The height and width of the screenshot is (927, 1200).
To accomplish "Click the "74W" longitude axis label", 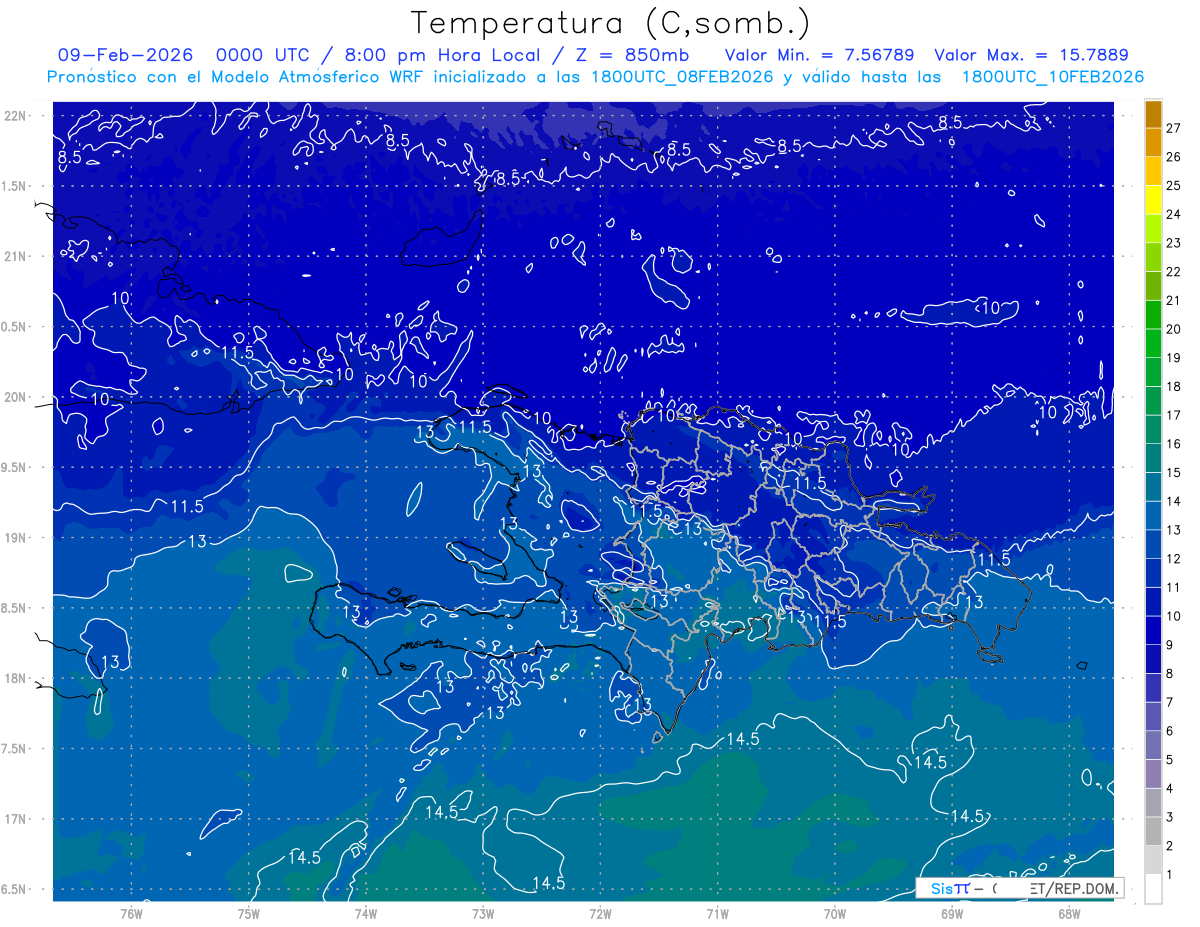I will [x=366, y=914].
